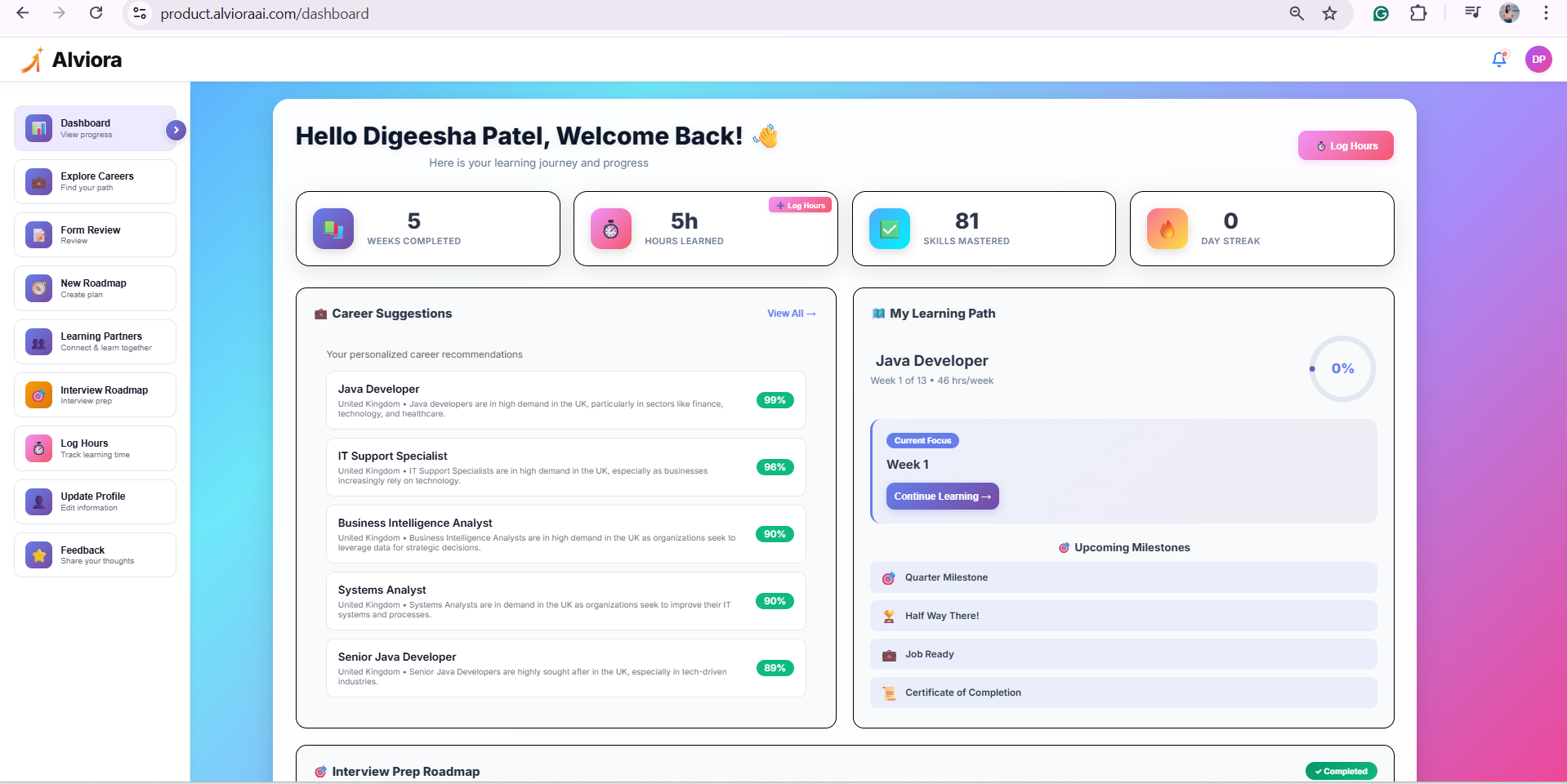Click Continue Learning button
Viewport: 1567px width, 784px height.
tap(942, 497)
